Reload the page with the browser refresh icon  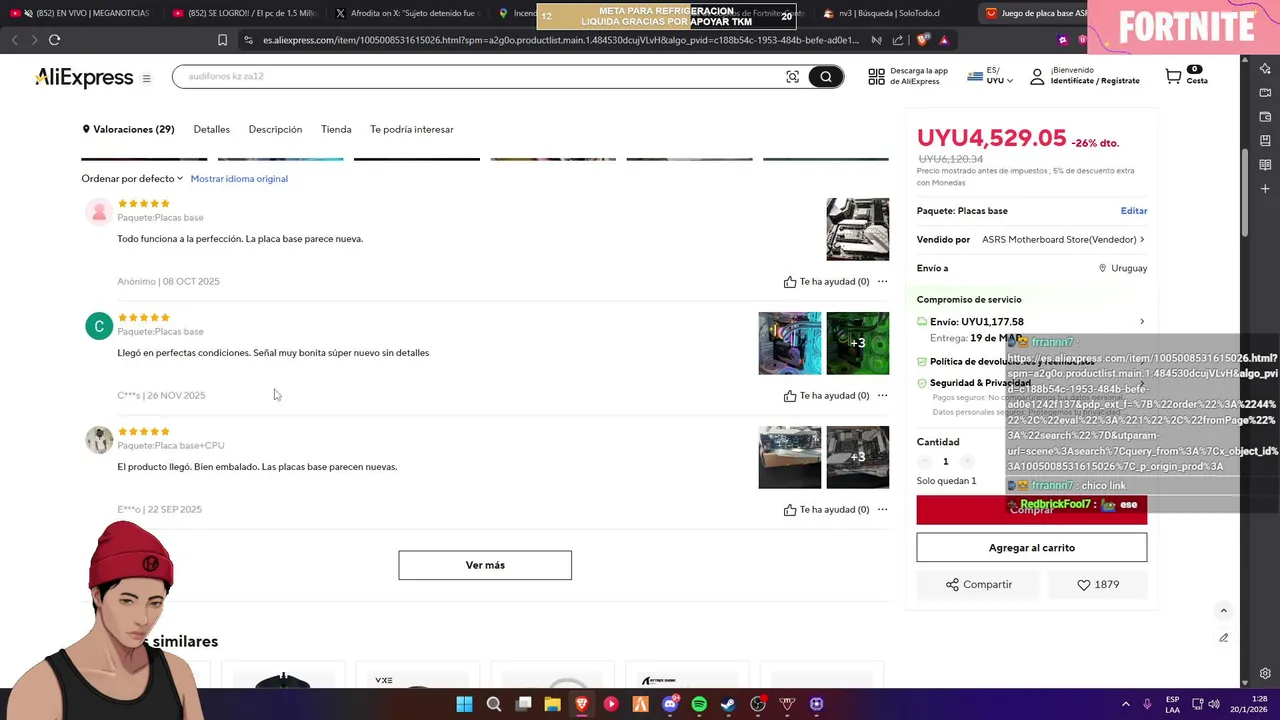[54, 40]
